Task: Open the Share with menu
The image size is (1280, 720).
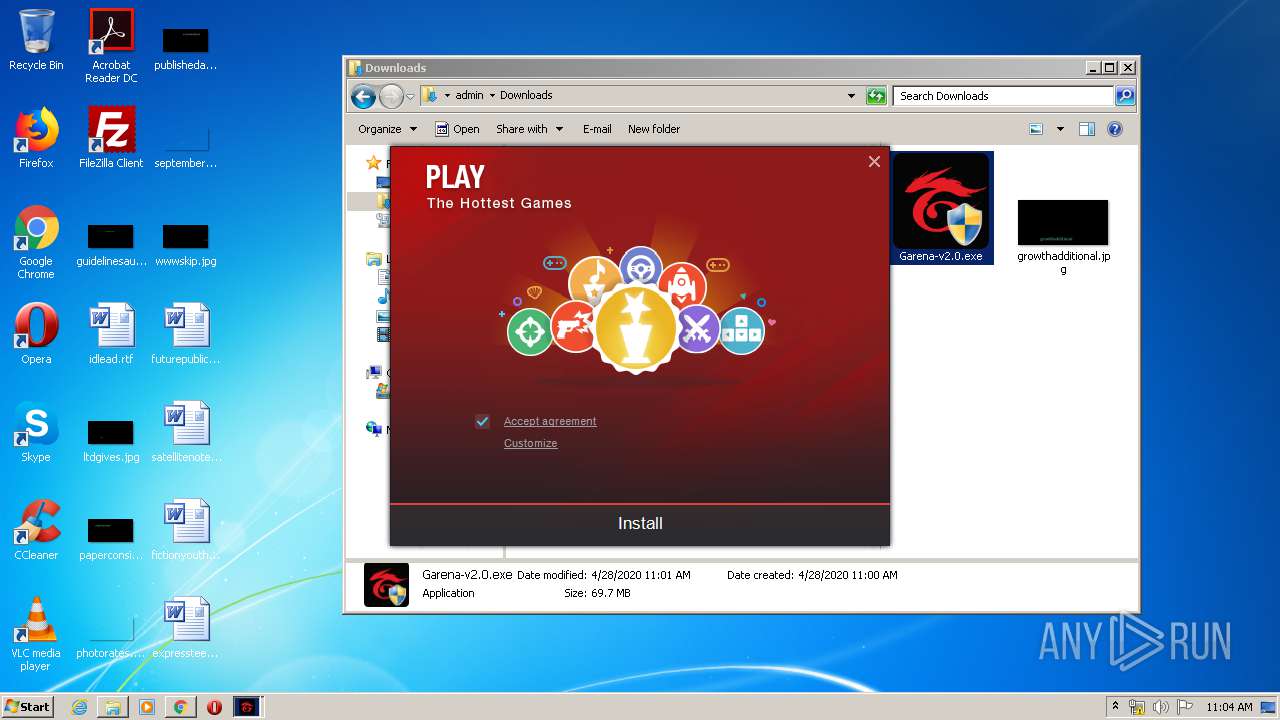Action: [x=529, y=129]
